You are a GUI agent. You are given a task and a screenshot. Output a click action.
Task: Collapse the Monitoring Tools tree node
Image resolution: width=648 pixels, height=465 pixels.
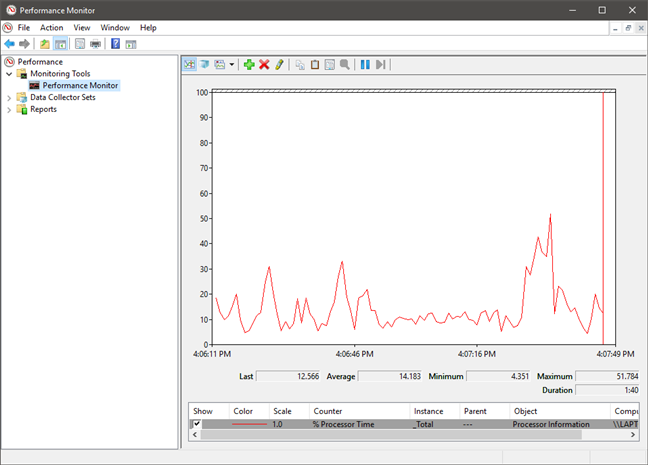click(x=10, y=74)
